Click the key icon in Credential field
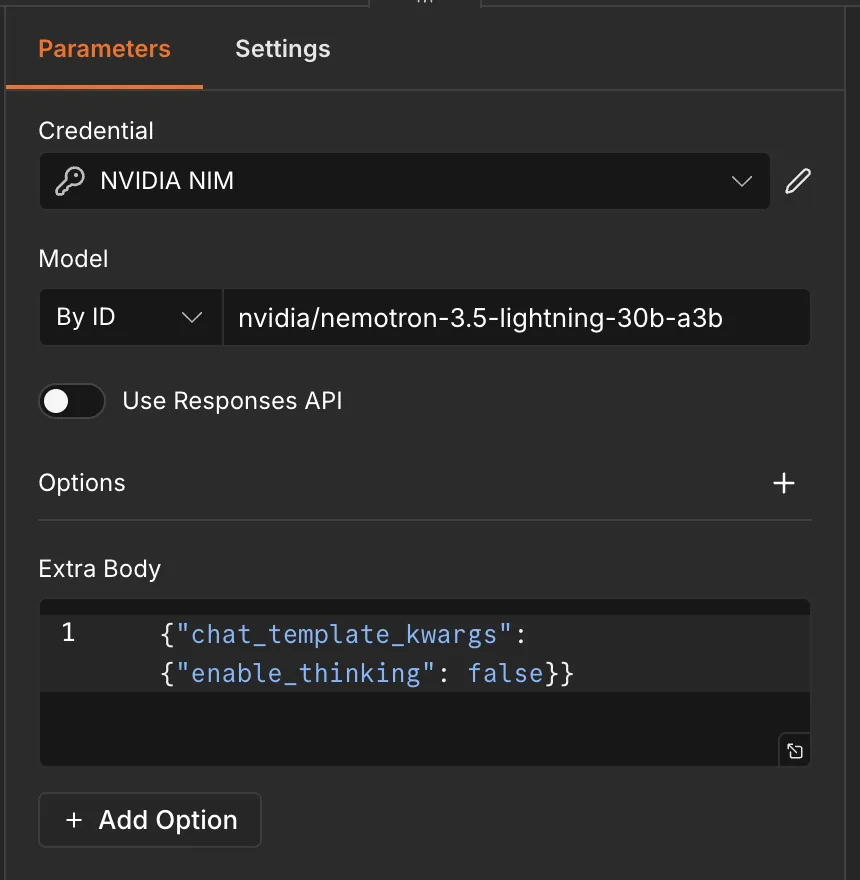The width and height of the screenshot is (860, 880). coord(70,181)
